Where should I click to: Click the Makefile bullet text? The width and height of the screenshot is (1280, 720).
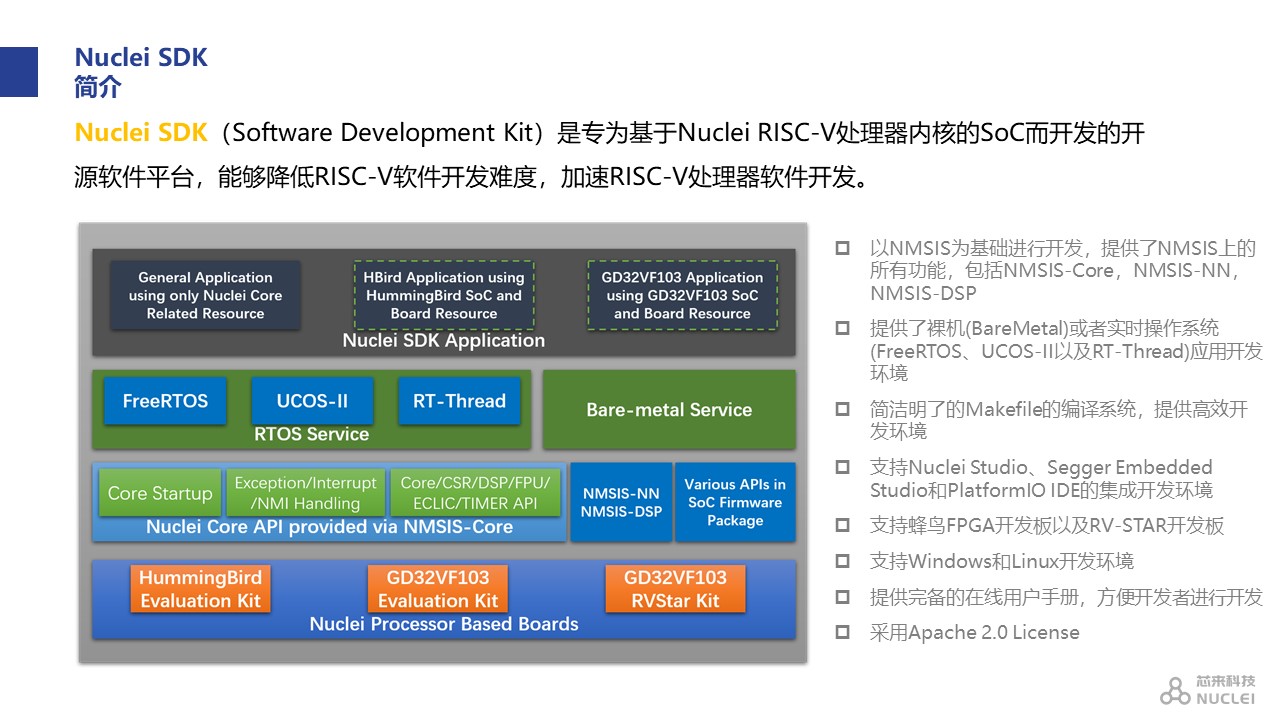[1059, 420]
